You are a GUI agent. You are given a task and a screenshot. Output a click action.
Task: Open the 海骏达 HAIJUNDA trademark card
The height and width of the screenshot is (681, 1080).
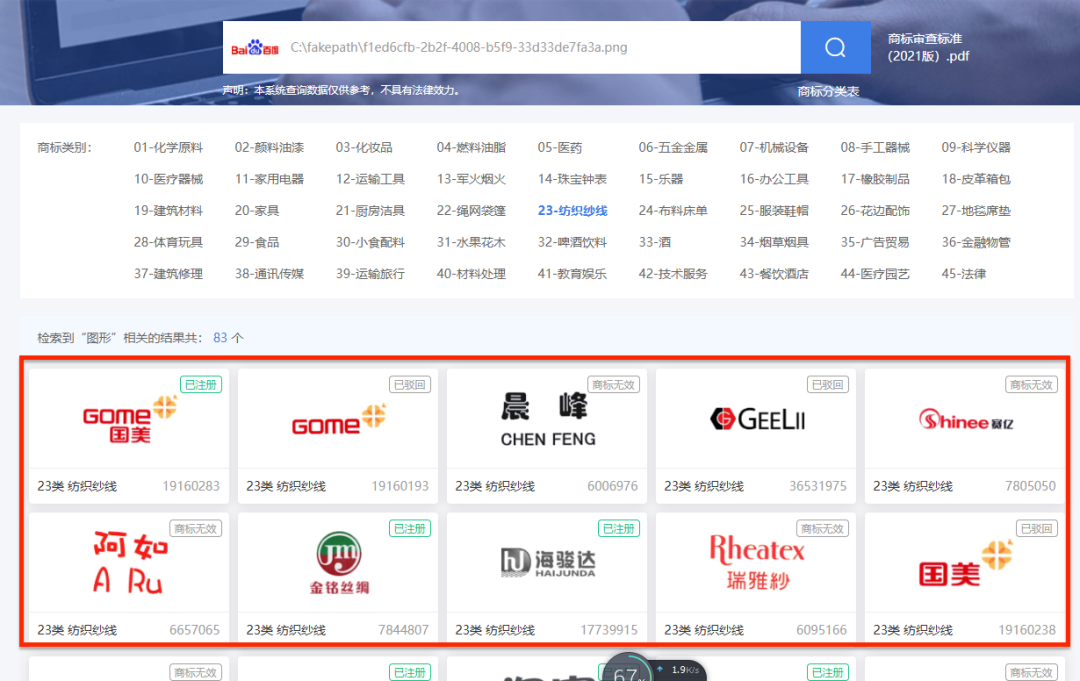(547, 577)
